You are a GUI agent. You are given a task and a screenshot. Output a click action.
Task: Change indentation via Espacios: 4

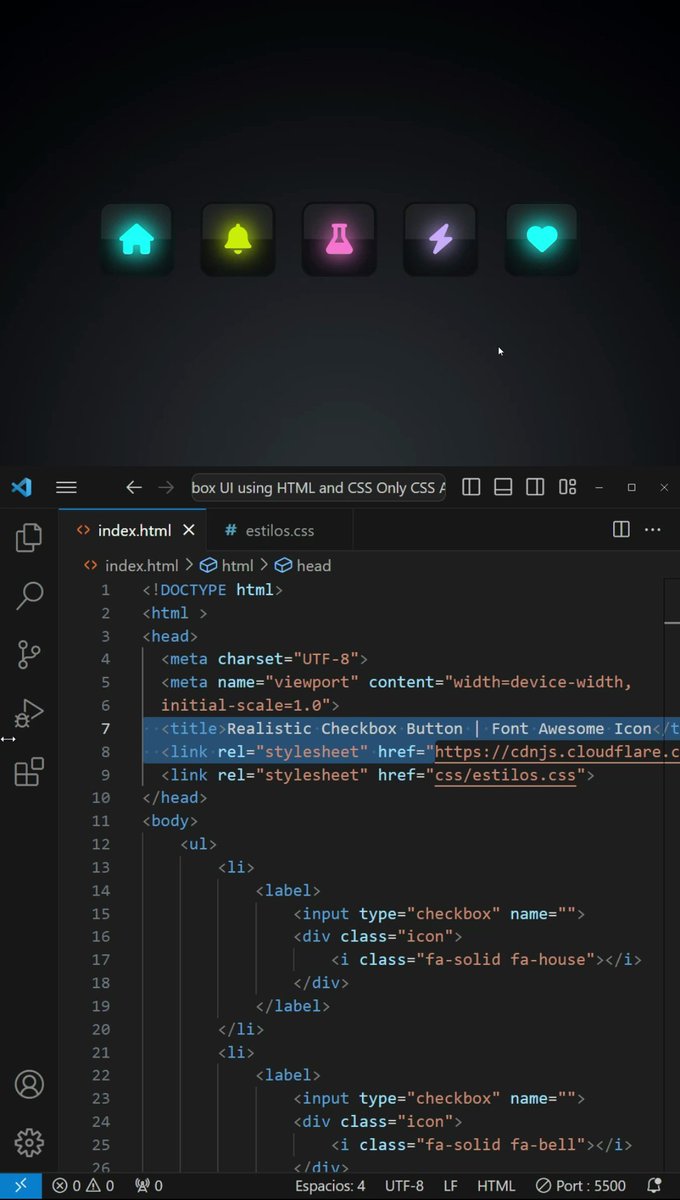coord(330,1186)
